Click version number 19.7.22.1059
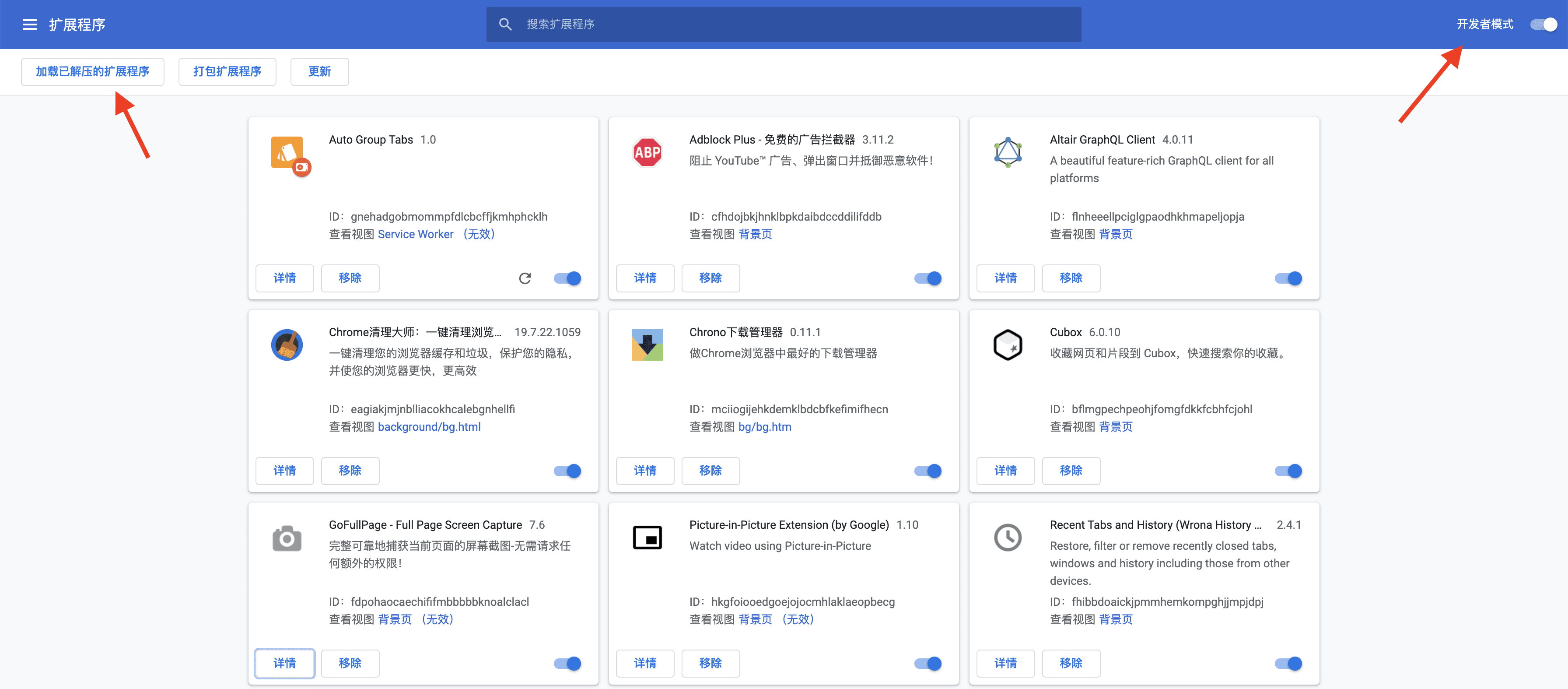The height and width of the screenshot is (689, 1568). pos(547,333)
